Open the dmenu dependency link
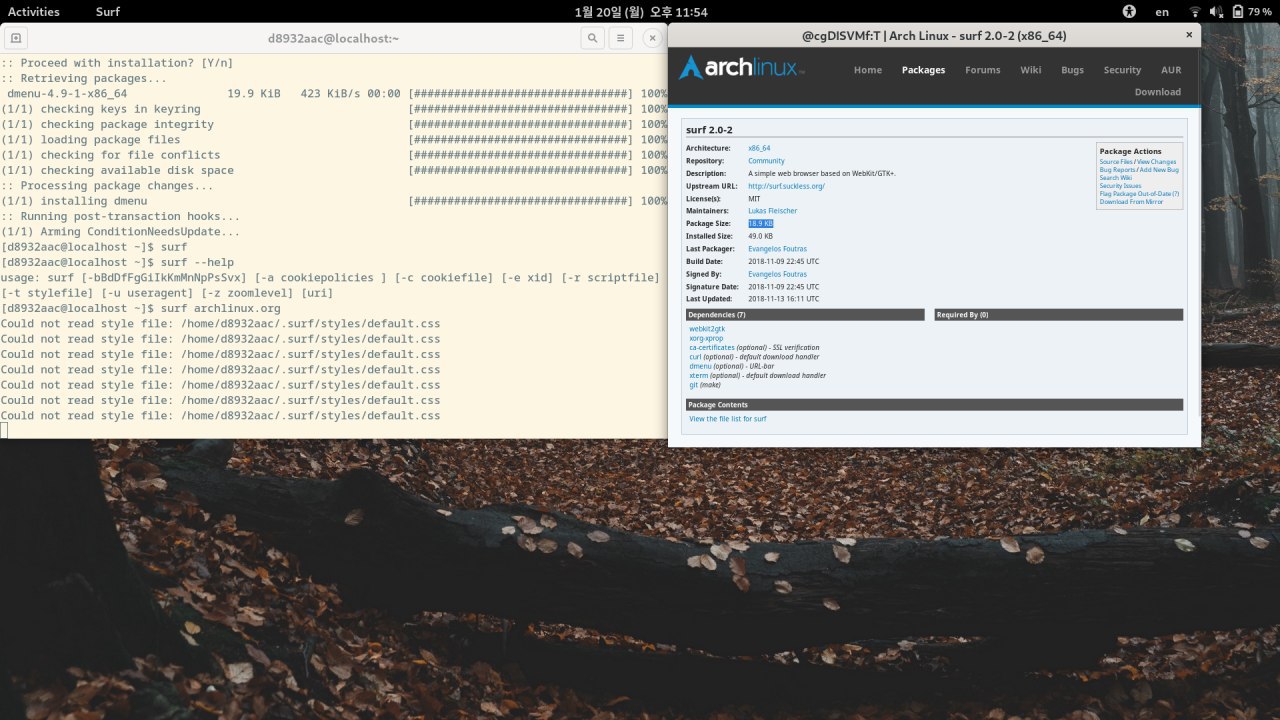 point(700,367)
